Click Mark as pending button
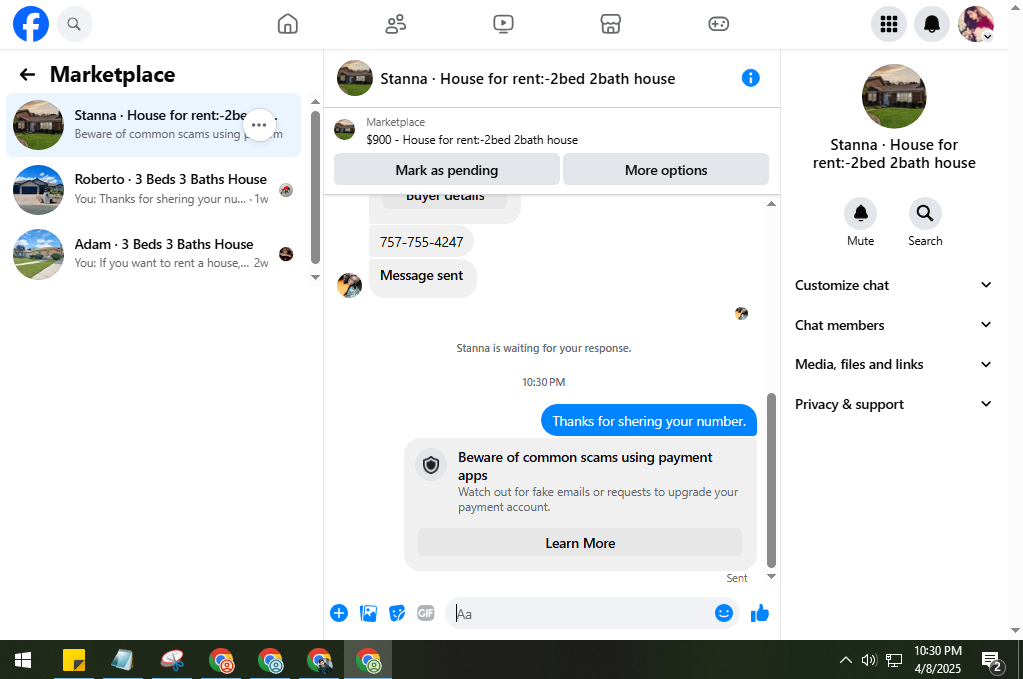1023x679 pixels. (x=446, y=170)
